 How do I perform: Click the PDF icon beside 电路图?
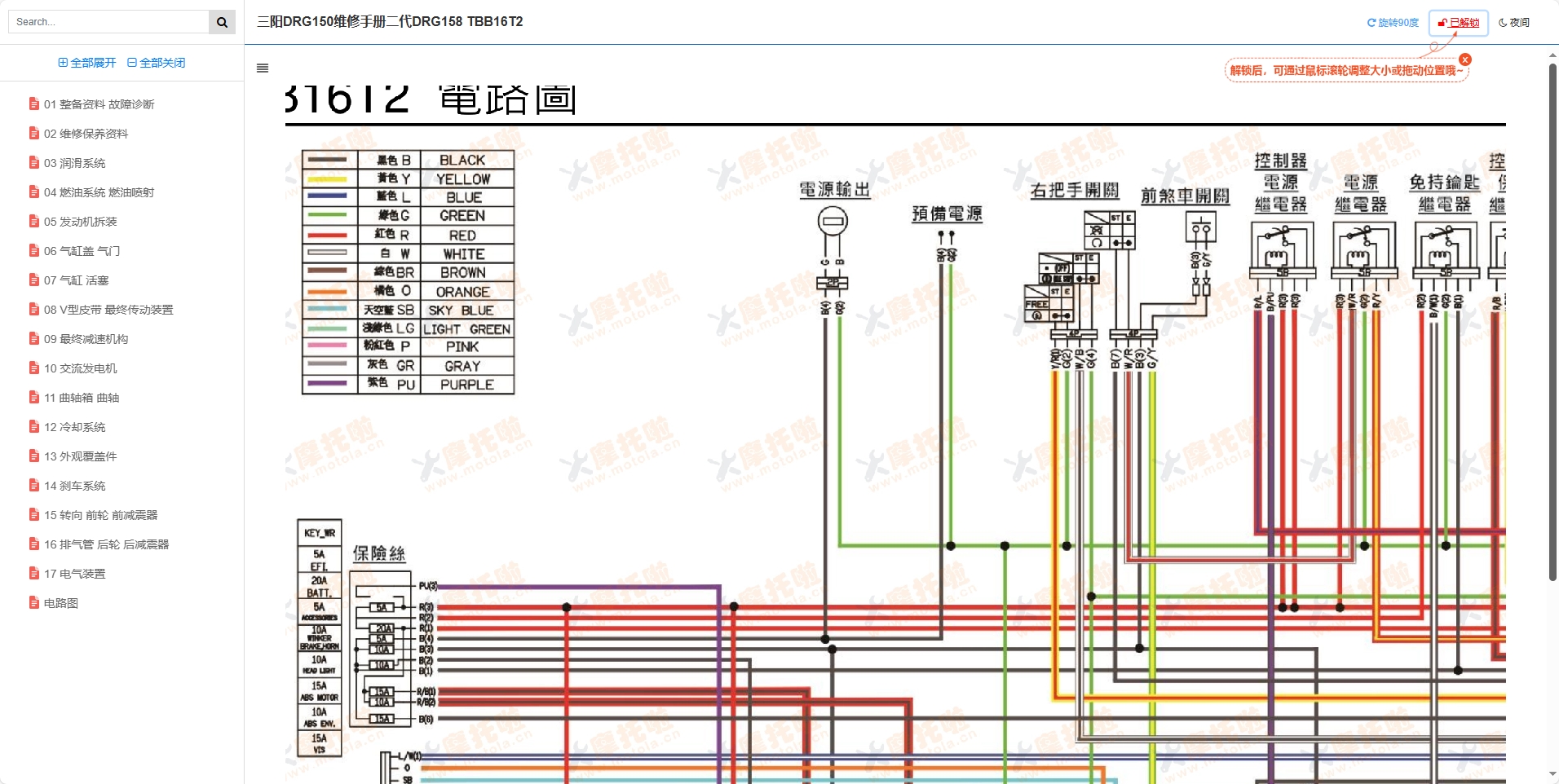33,603
